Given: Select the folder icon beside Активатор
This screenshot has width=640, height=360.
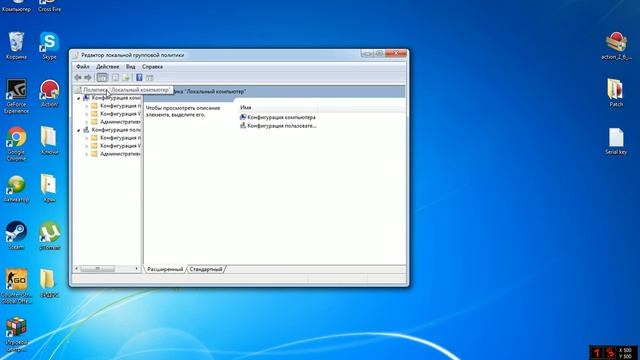Looking at the screenshot, I should coord(49,188).
